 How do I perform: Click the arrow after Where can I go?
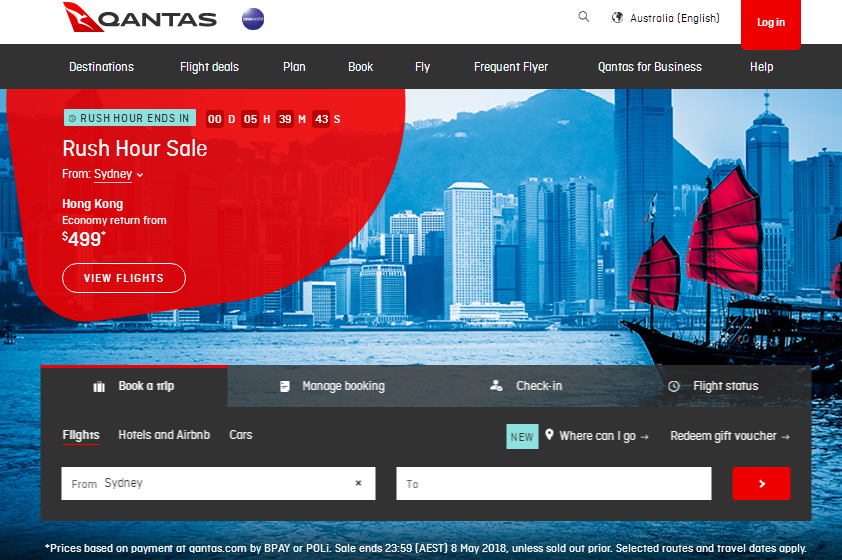tap(644, 437)
